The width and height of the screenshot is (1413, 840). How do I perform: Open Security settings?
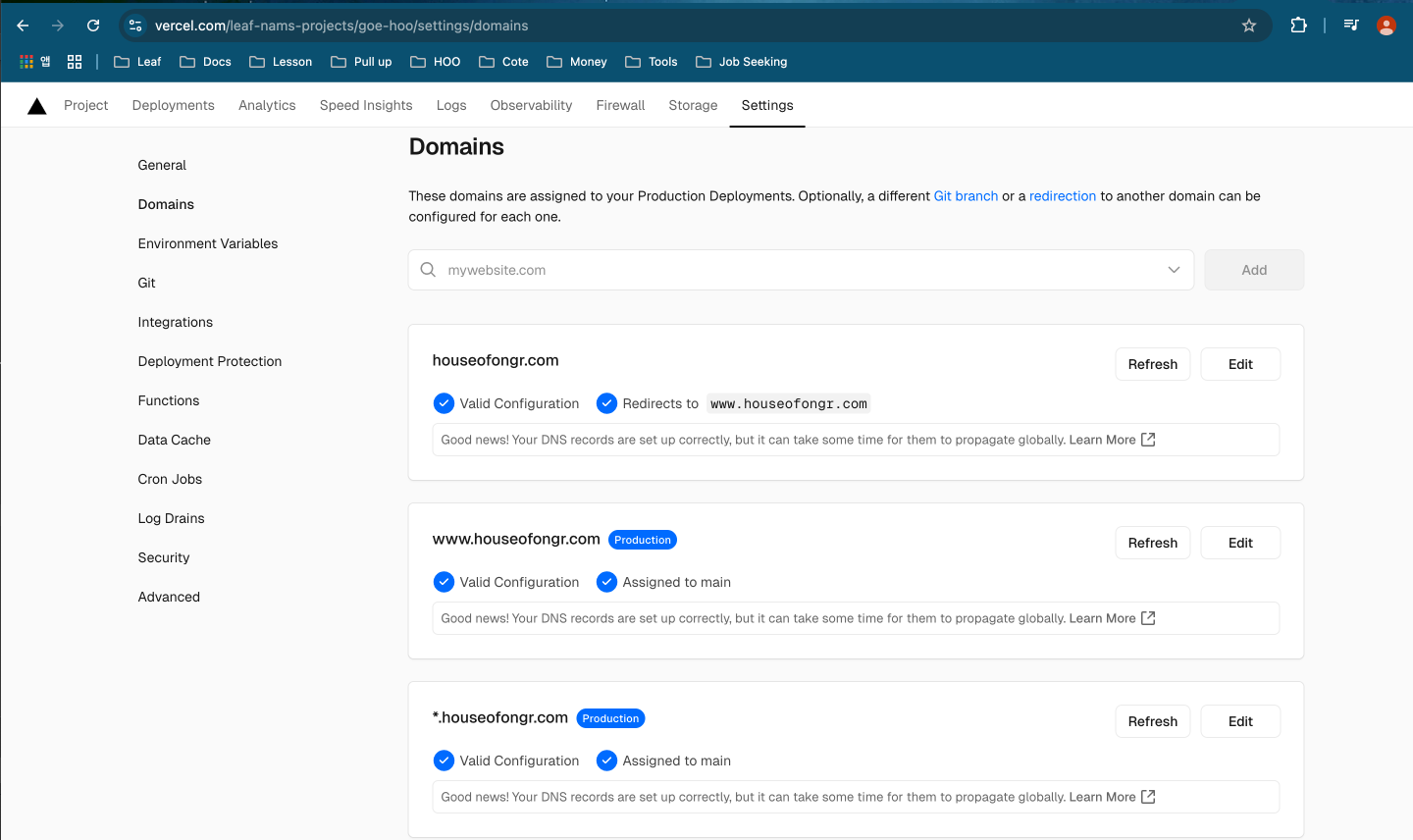[164, 557]
